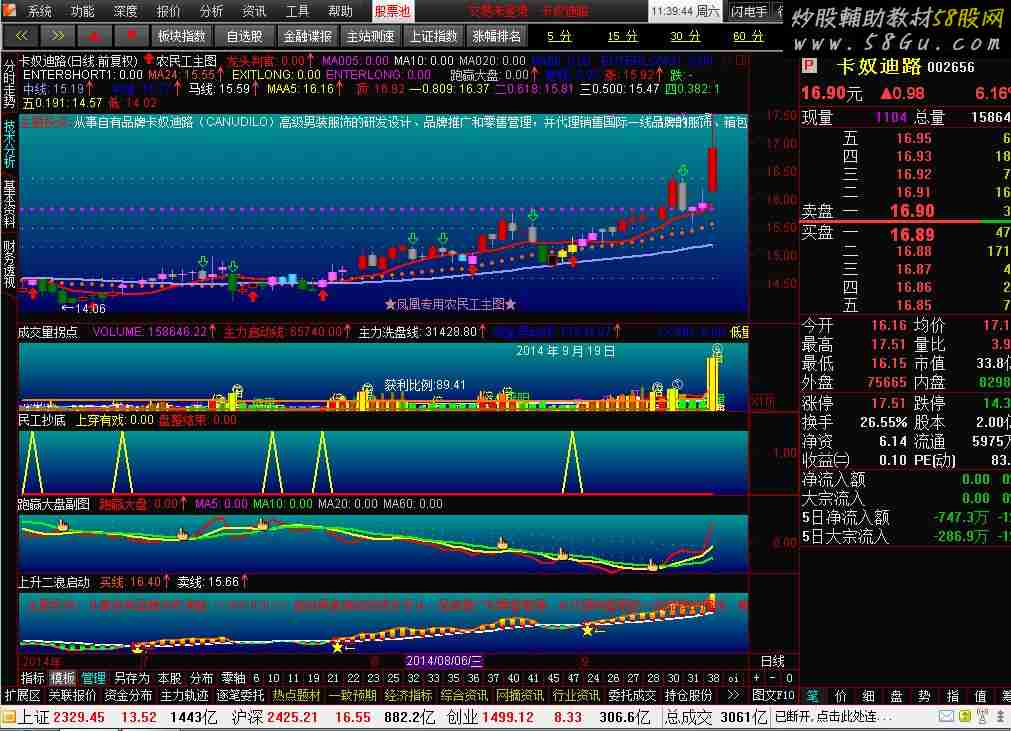The height and width of the screenshot is (731, 1011).
Task: Switch to the 15 分 period
Action: coord(623,36)
